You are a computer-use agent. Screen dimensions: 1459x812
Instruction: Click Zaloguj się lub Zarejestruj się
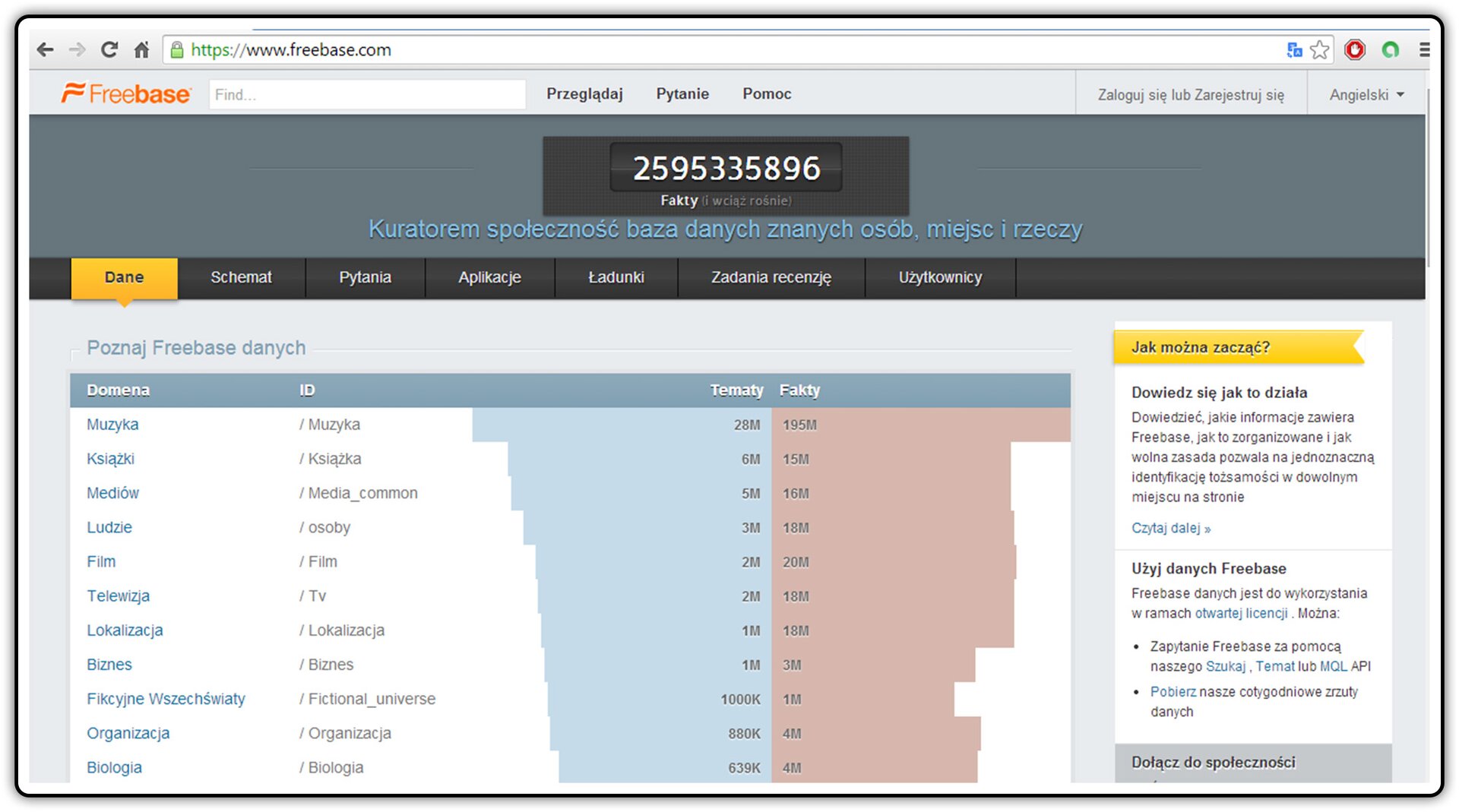pos(1191,95)
